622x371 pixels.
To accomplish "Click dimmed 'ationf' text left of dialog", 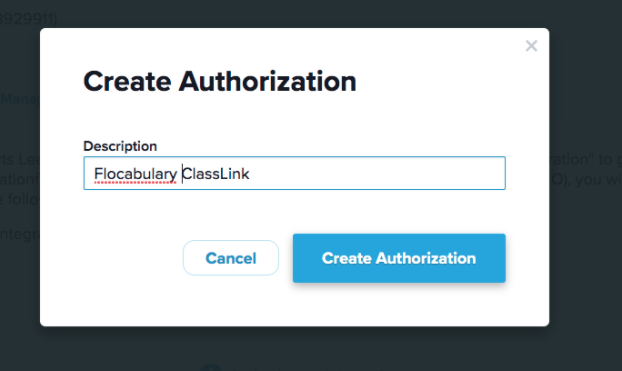I will pyautogui.click(x=20, y=179).
